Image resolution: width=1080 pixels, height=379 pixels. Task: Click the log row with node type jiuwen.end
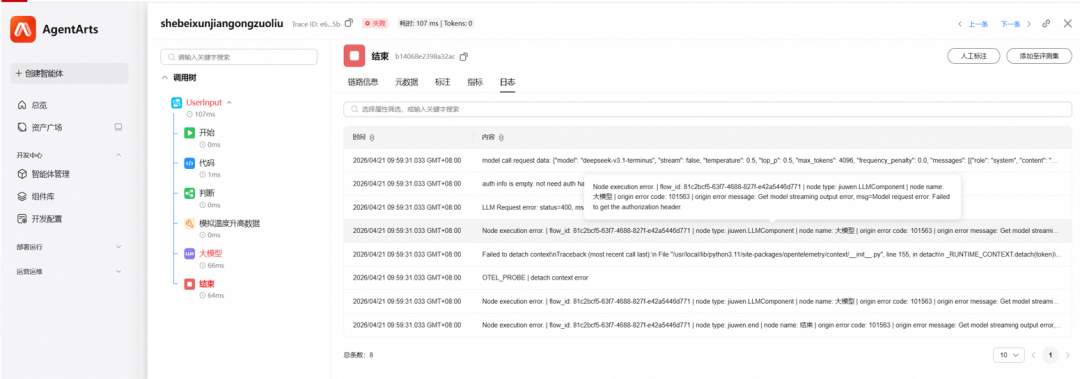coord(707,325)
